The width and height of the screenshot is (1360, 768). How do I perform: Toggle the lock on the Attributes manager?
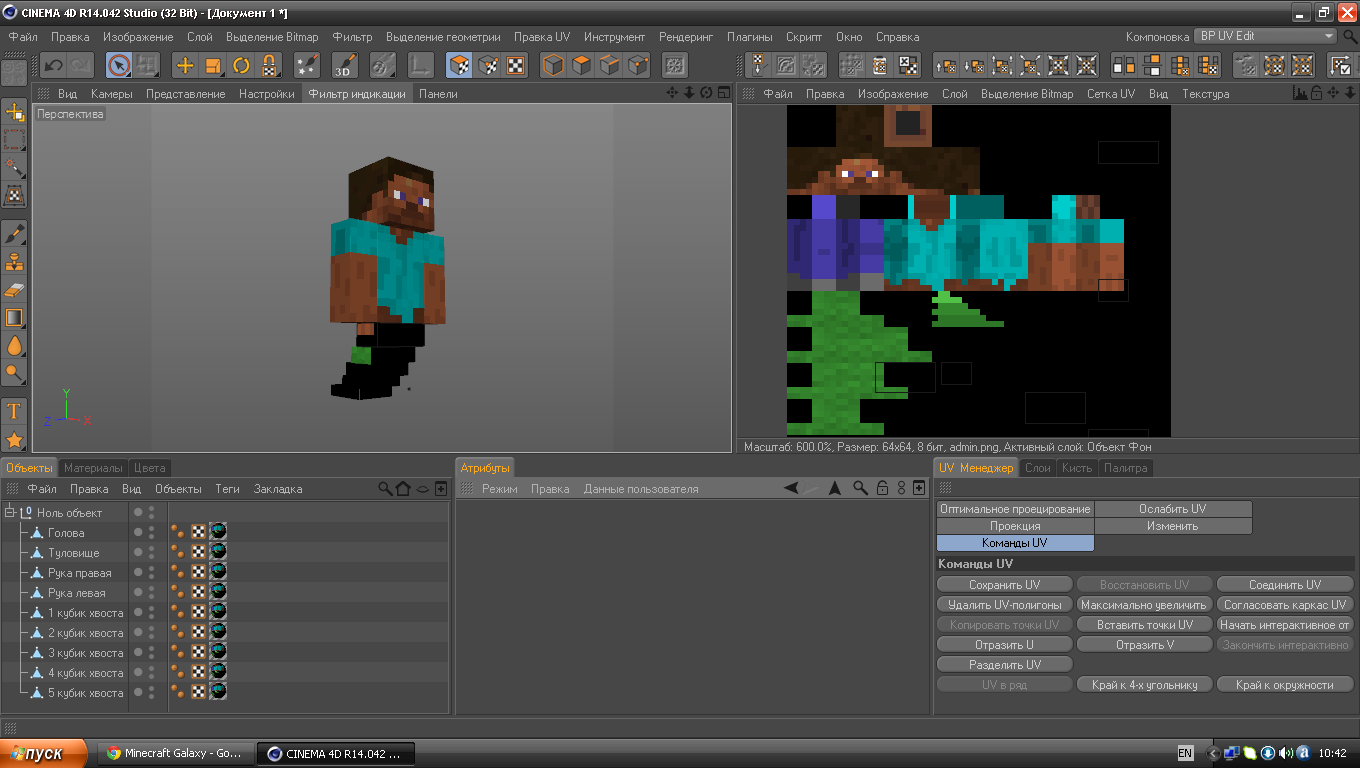click(x=883, y=488)
